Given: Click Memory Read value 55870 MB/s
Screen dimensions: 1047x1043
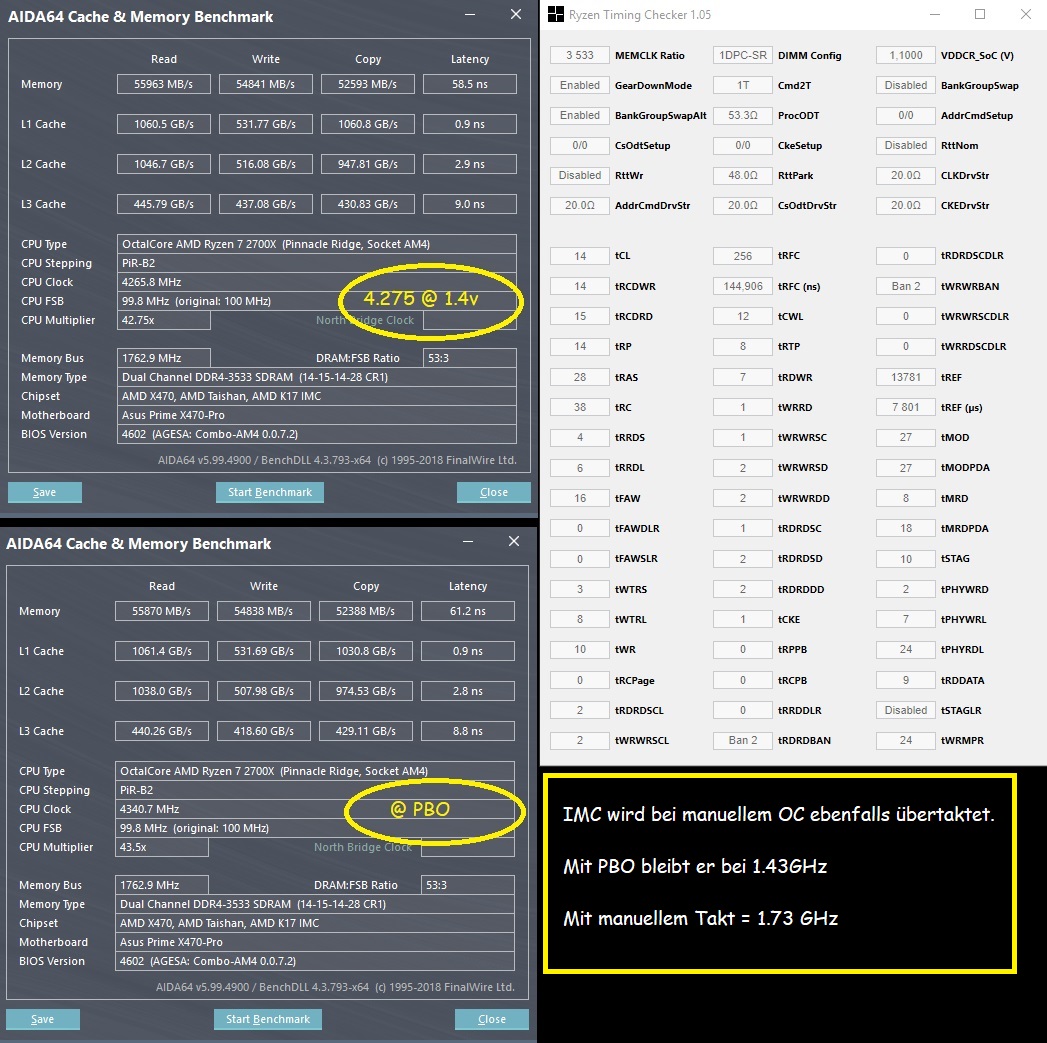Looking at the screenshot, I should coord(162,611).
